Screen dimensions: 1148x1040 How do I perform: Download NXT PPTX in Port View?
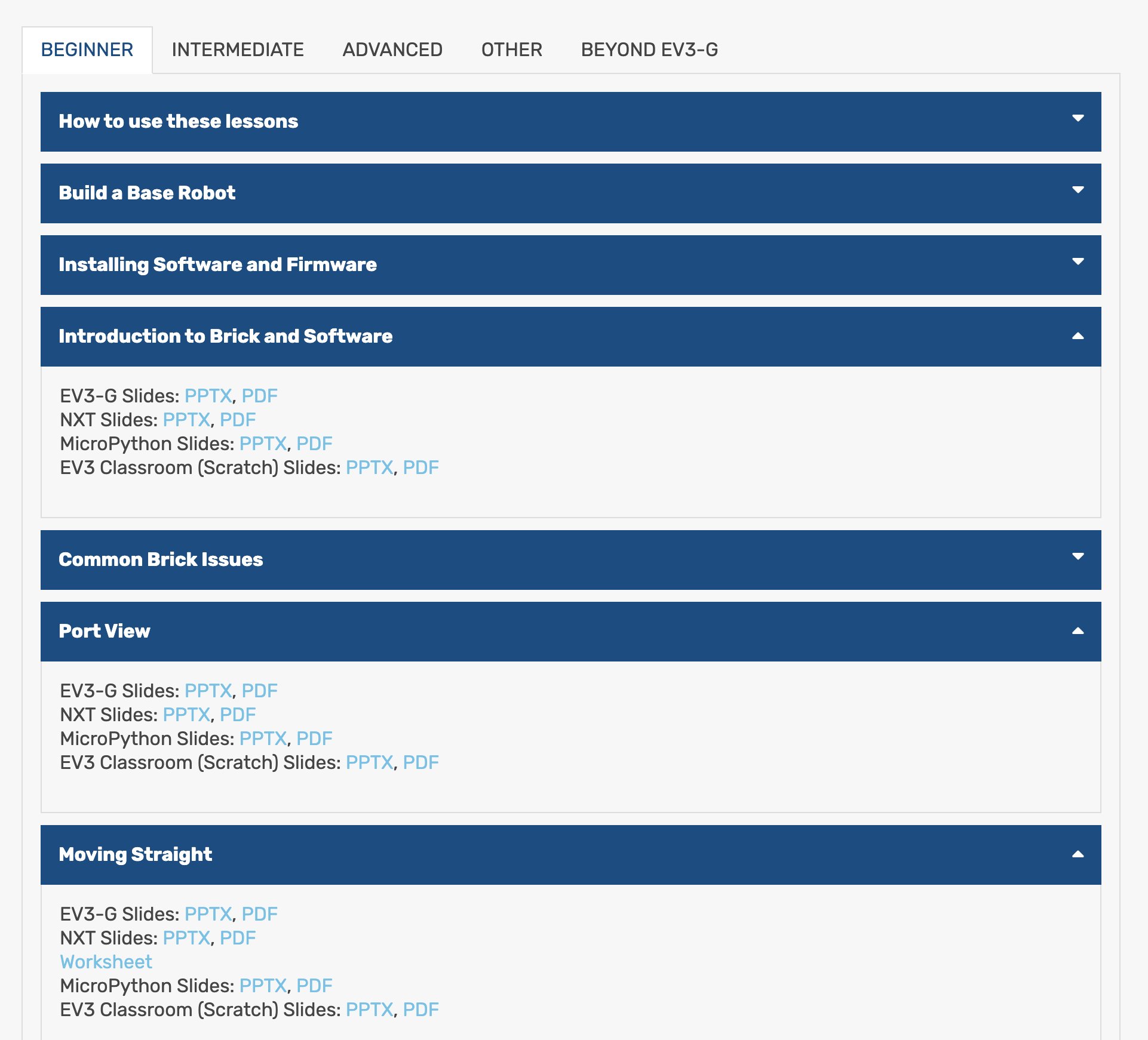(x=186, y=715)
